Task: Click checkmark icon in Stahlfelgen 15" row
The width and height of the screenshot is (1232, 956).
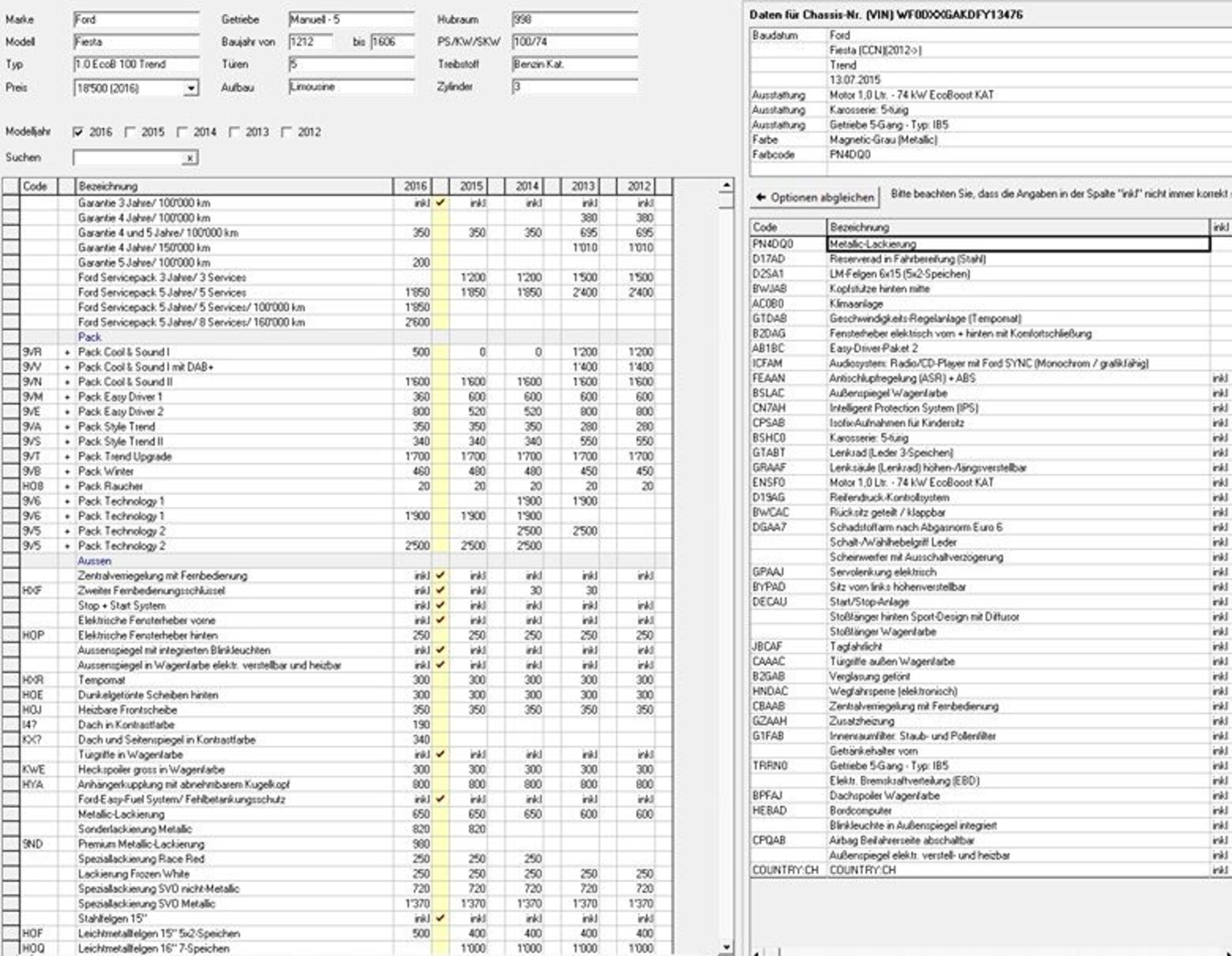Action: (440, 918)
